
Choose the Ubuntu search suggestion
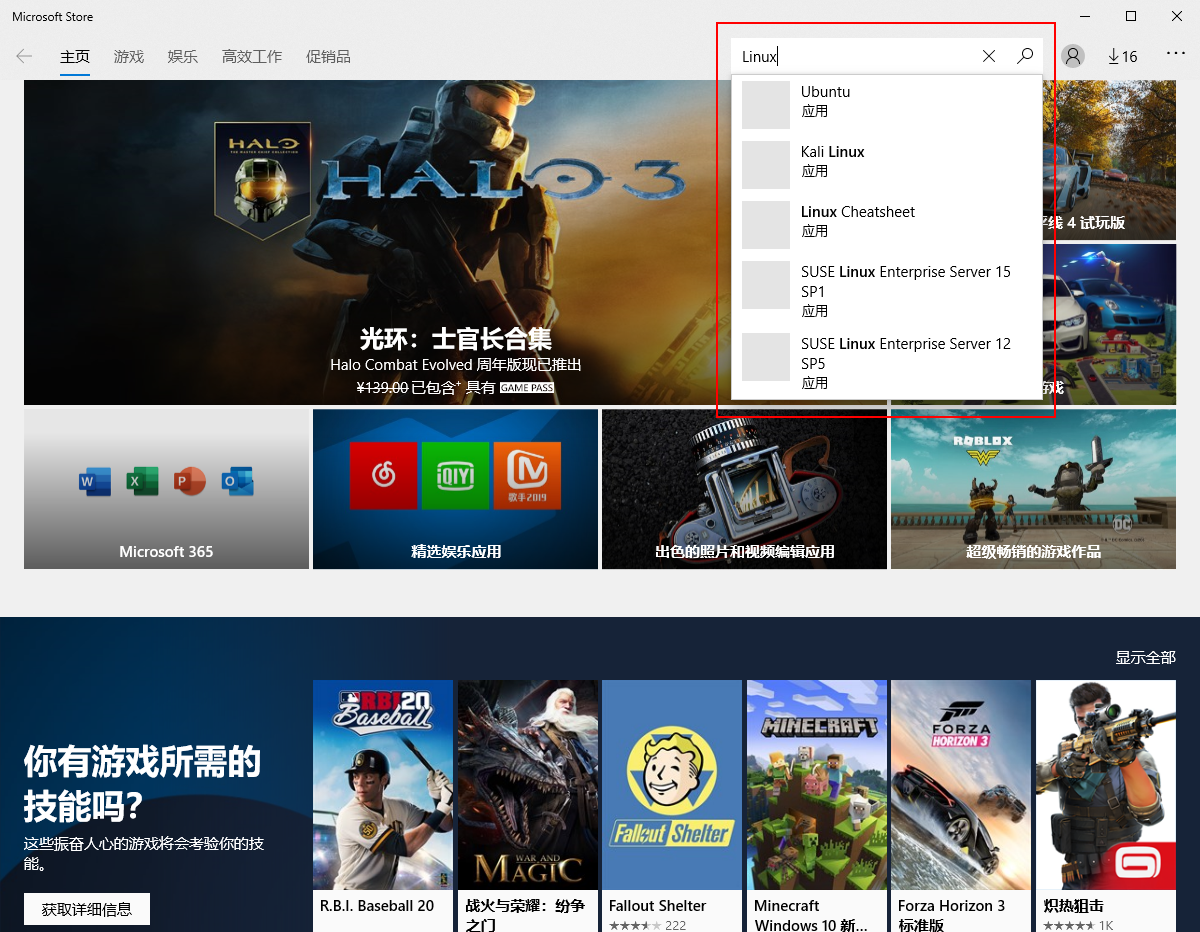tap(887, 104)
